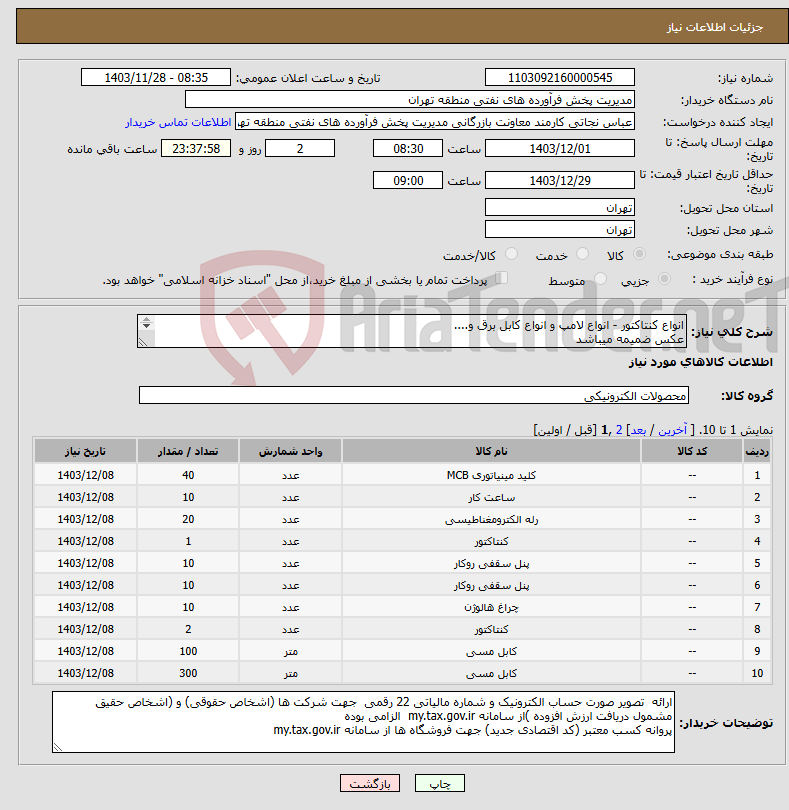Click the 23:37:58 remaining time field
The image size is (789, 810).
coord(196,149)
